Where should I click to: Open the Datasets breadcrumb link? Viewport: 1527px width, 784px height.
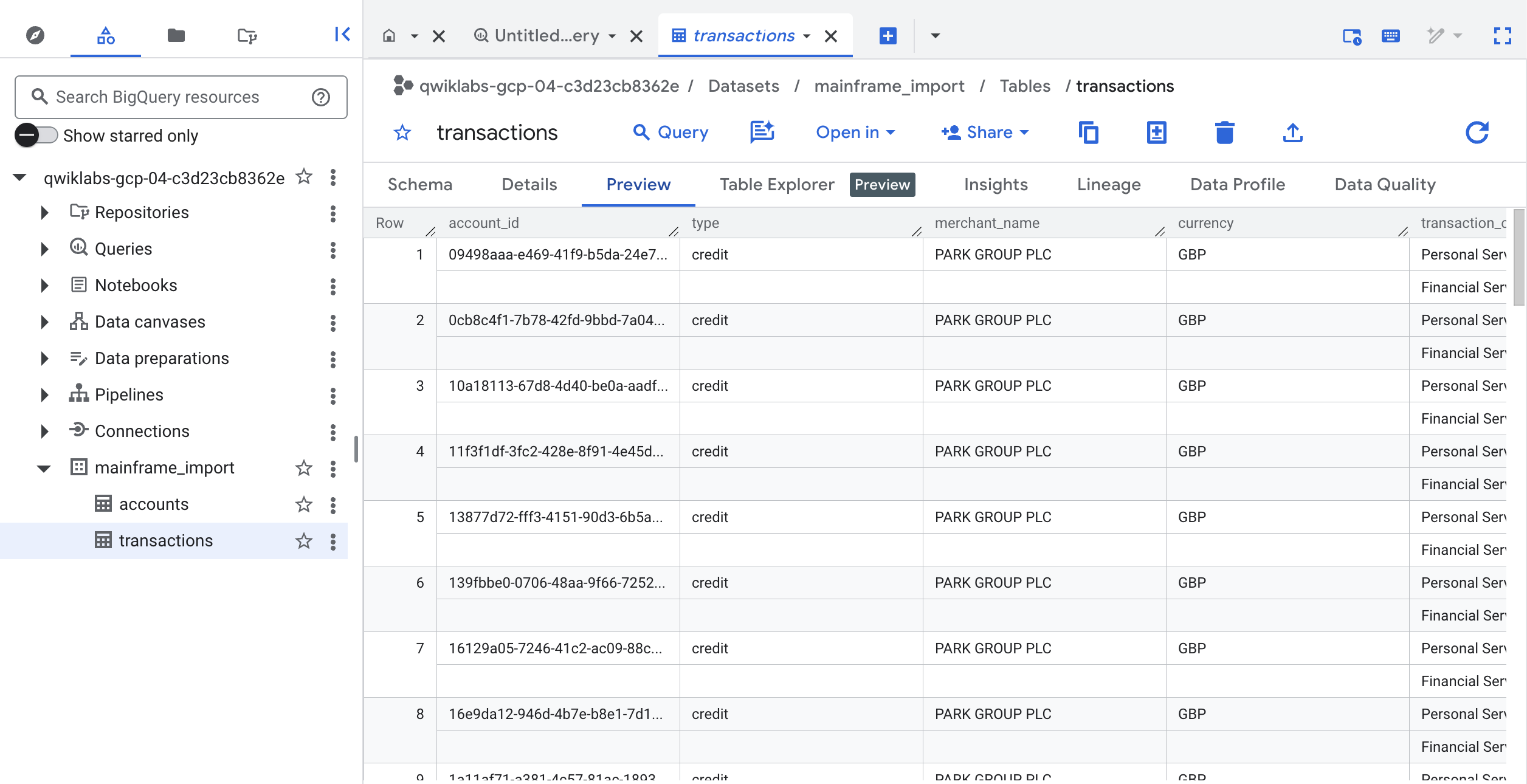pos(743,86)
